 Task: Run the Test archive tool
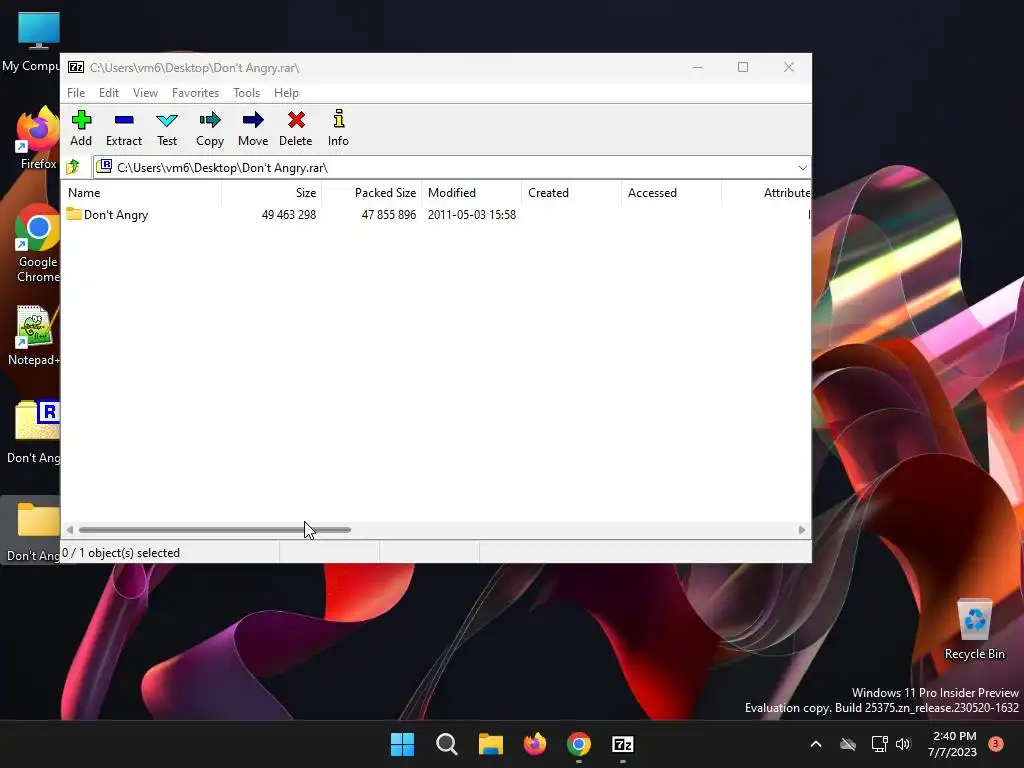(167, 128)
